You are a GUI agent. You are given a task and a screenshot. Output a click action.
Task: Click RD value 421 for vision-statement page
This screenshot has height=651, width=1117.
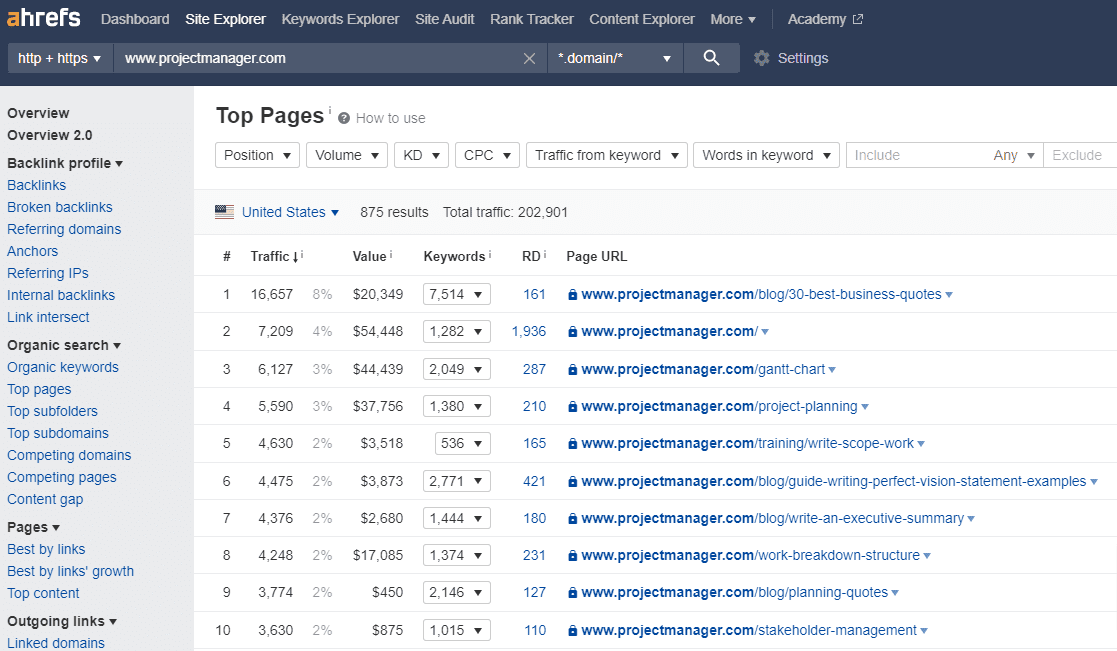pyautogui.click(x=534, y=481)
